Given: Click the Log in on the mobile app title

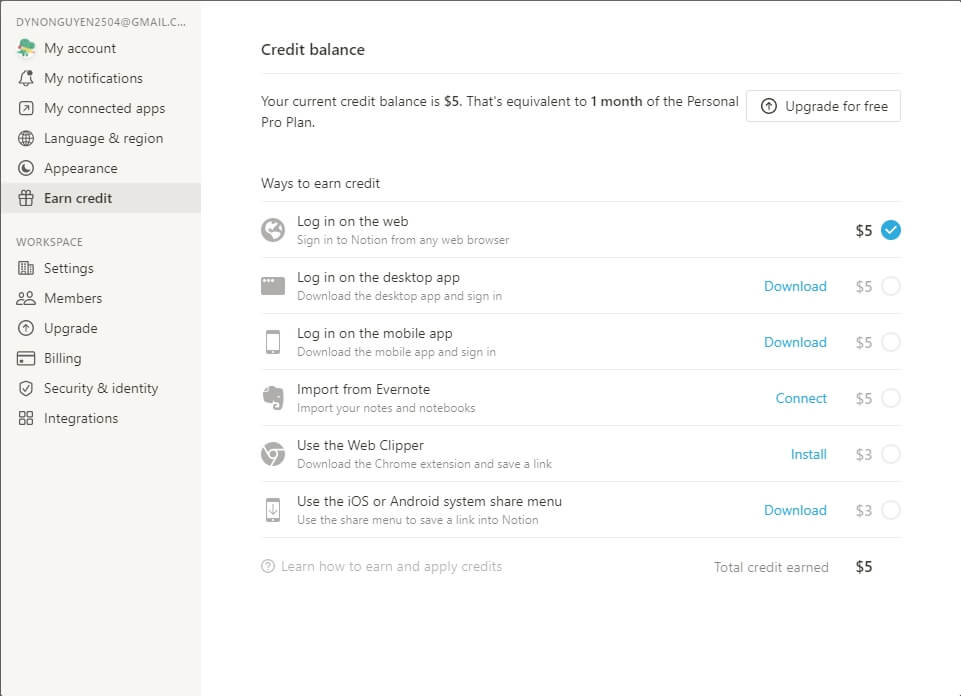Looking at the screenshot, I should pyautogui.click(x=374, y=333).
